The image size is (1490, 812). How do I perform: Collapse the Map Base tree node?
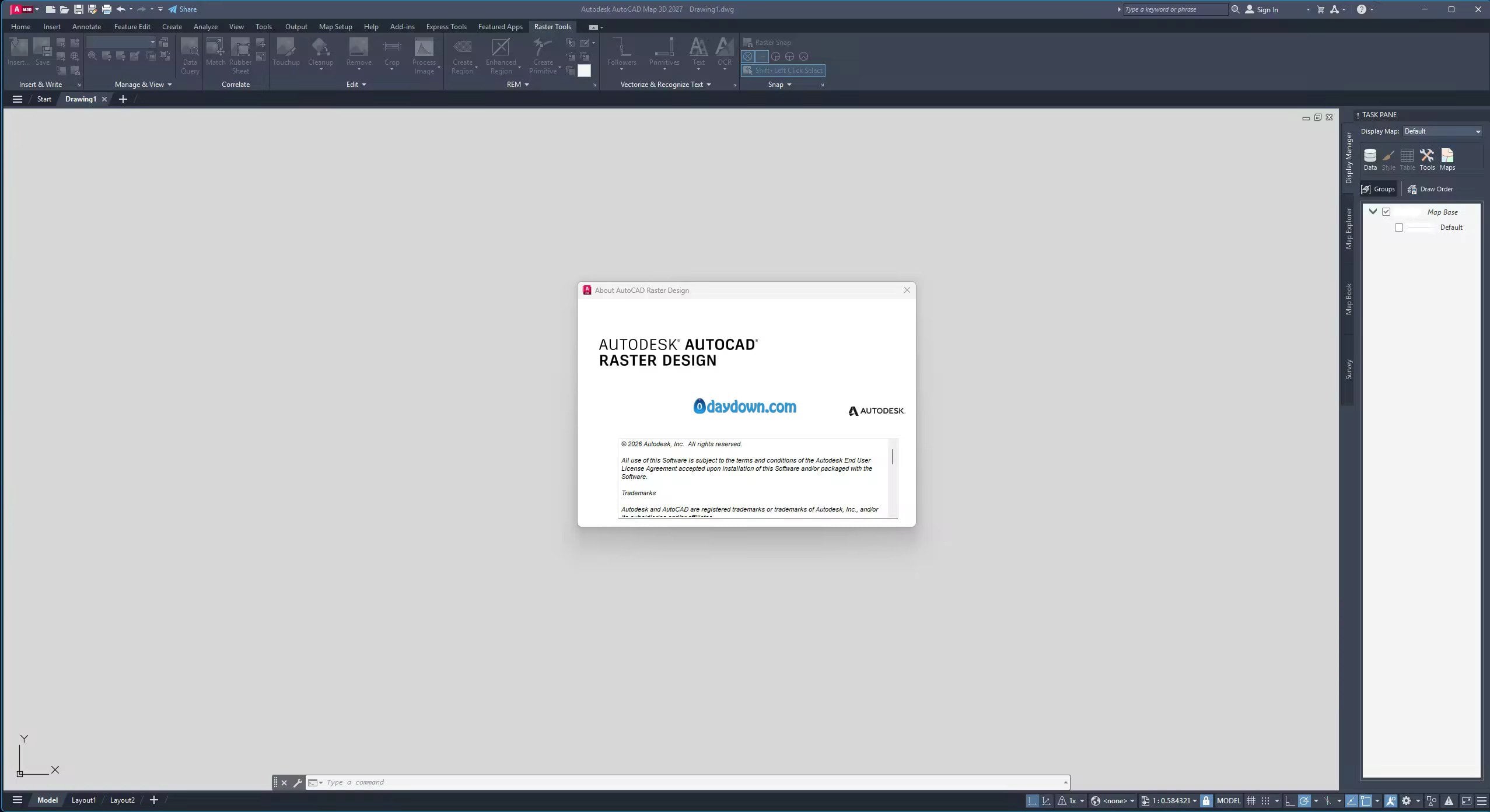tap(1373, 212)
